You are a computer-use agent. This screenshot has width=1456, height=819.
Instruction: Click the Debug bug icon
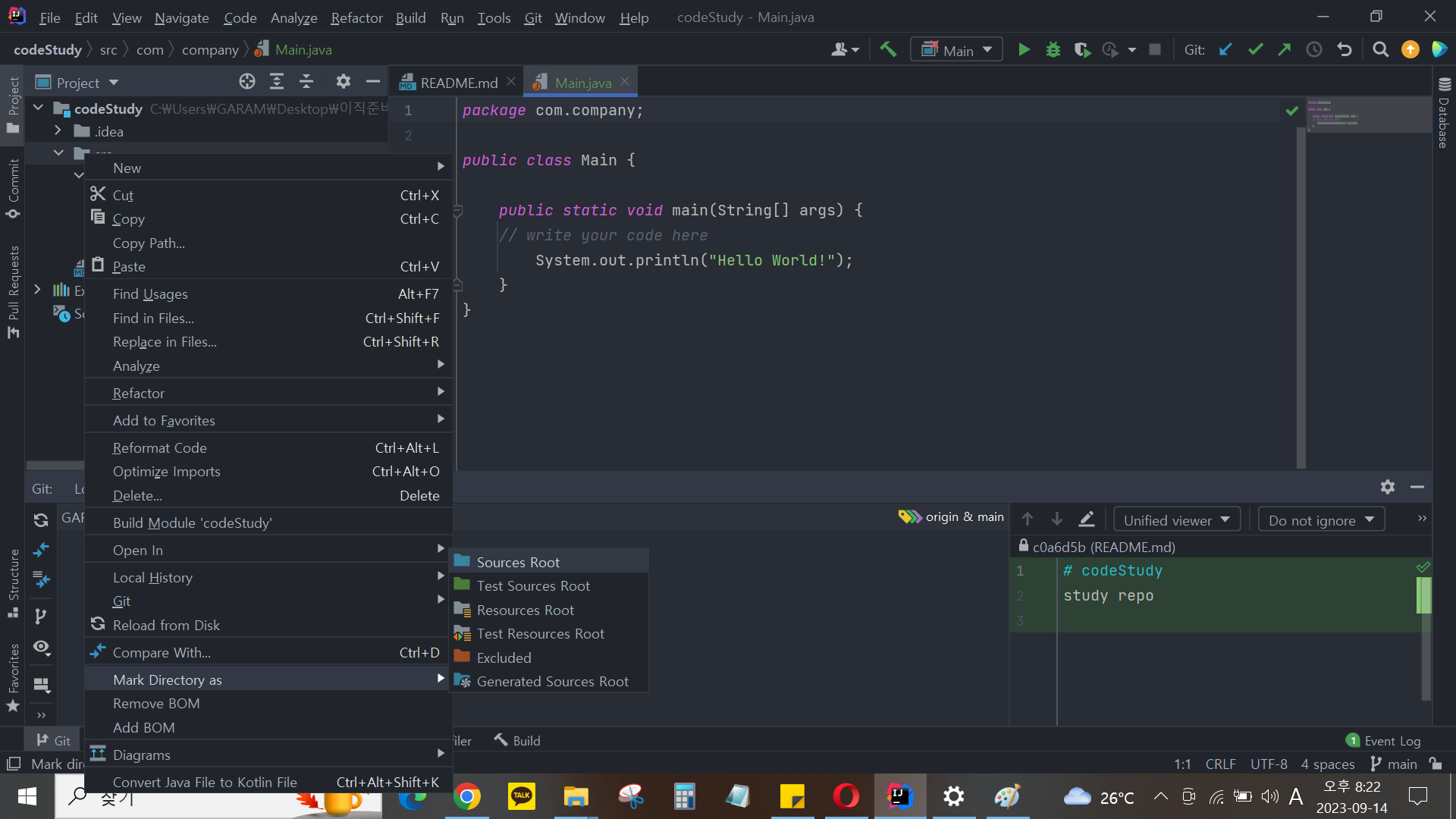[1053, 50]
